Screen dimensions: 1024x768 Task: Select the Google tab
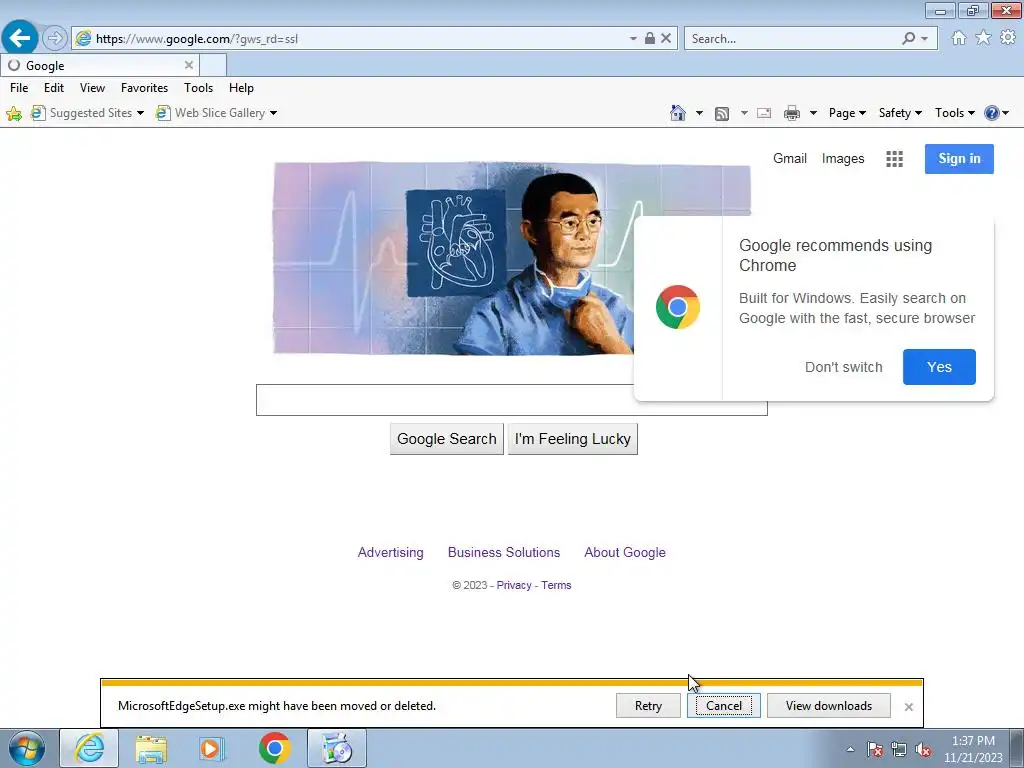pyautogui.click(x=99, y=65)
